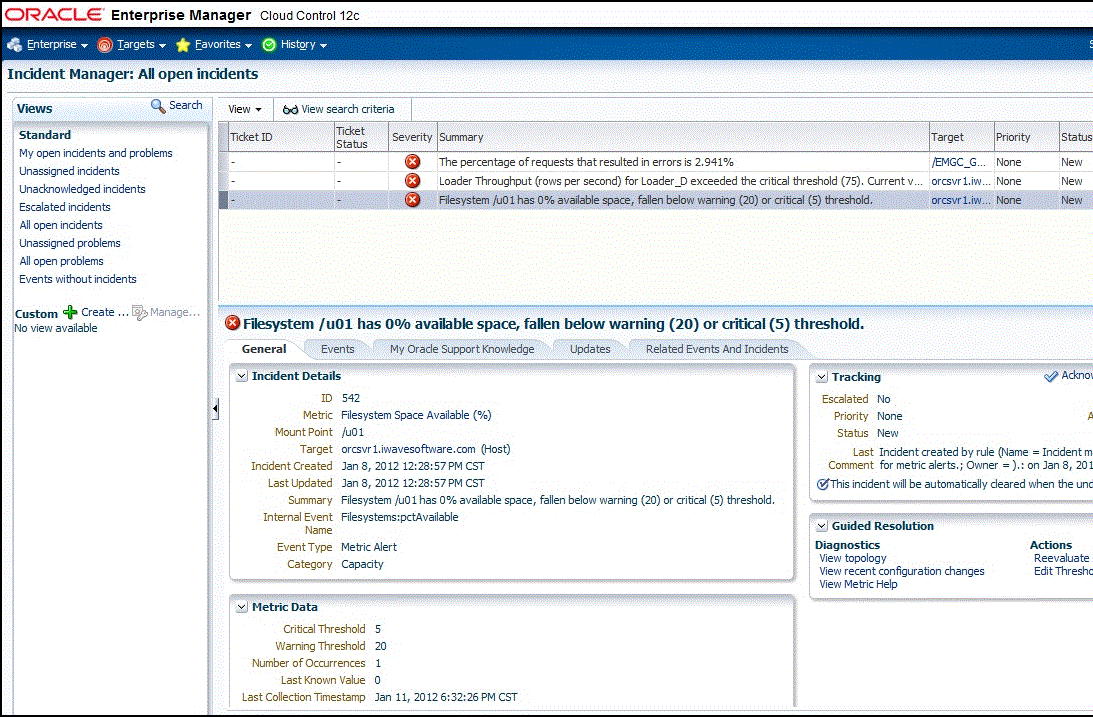Click incident ID value 542

(x=351, y=399)
